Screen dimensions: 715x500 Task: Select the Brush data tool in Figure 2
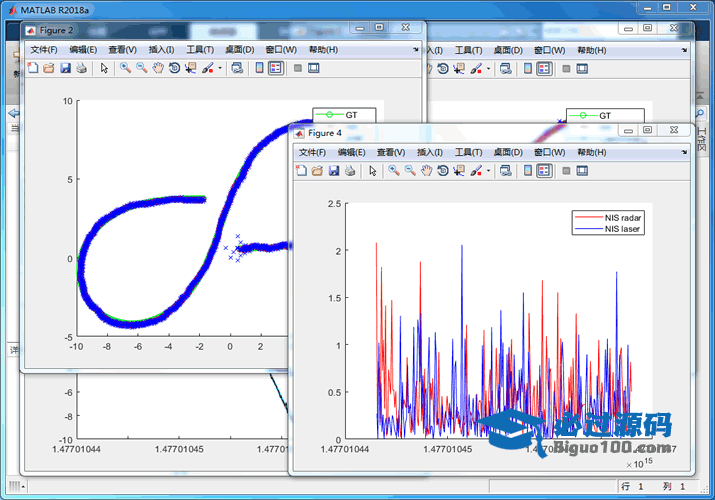tap(208, 68)
